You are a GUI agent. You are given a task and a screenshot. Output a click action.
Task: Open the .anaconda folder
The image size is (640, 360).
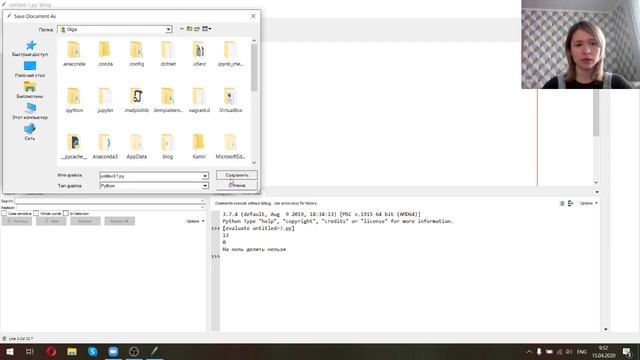click(x=74, y=54)
